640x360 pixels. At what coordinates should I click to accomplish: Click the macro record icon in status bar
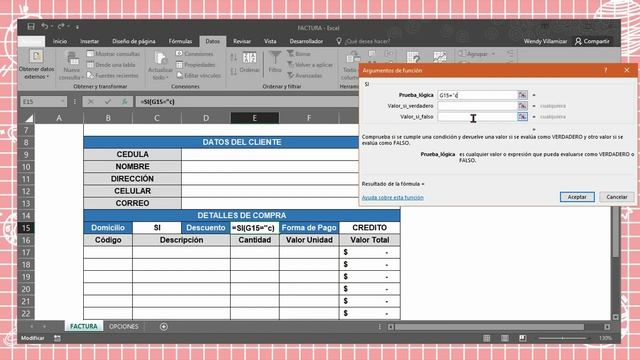click(57, 338)
